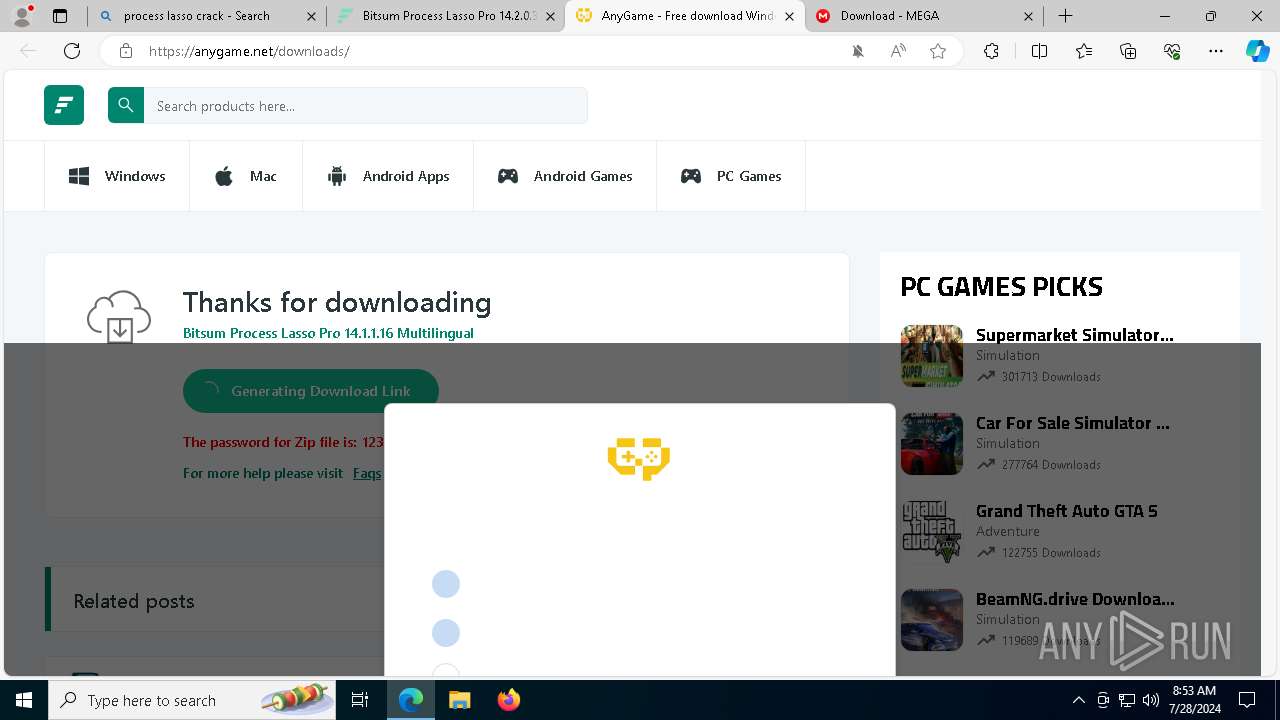Viewport: 1280px width, 720px height.
Task: Click the green AnyGame site logo
Action: (x=64, y=105)
